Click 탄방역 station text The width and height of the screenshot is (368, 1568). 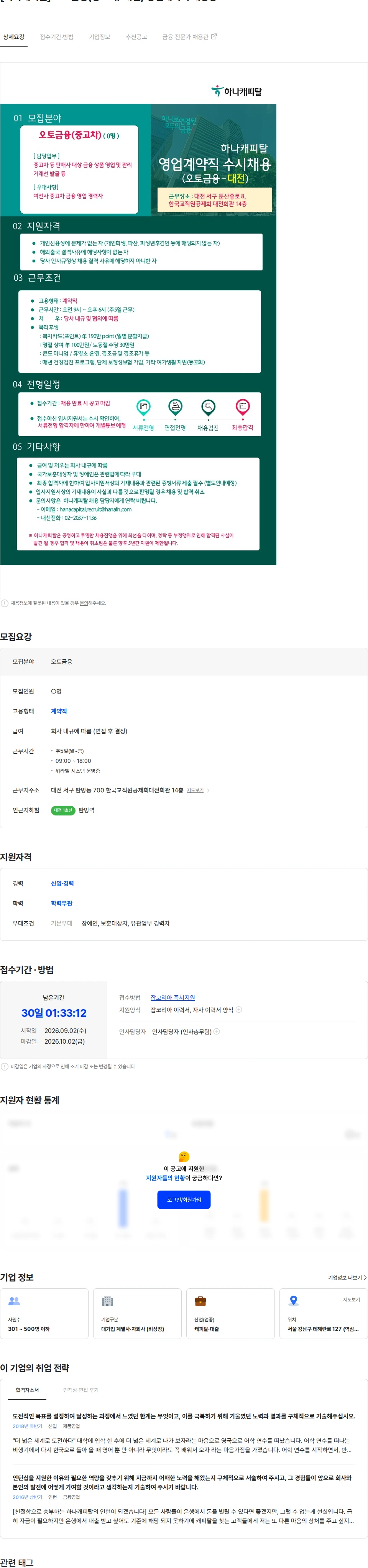(86, 810)
